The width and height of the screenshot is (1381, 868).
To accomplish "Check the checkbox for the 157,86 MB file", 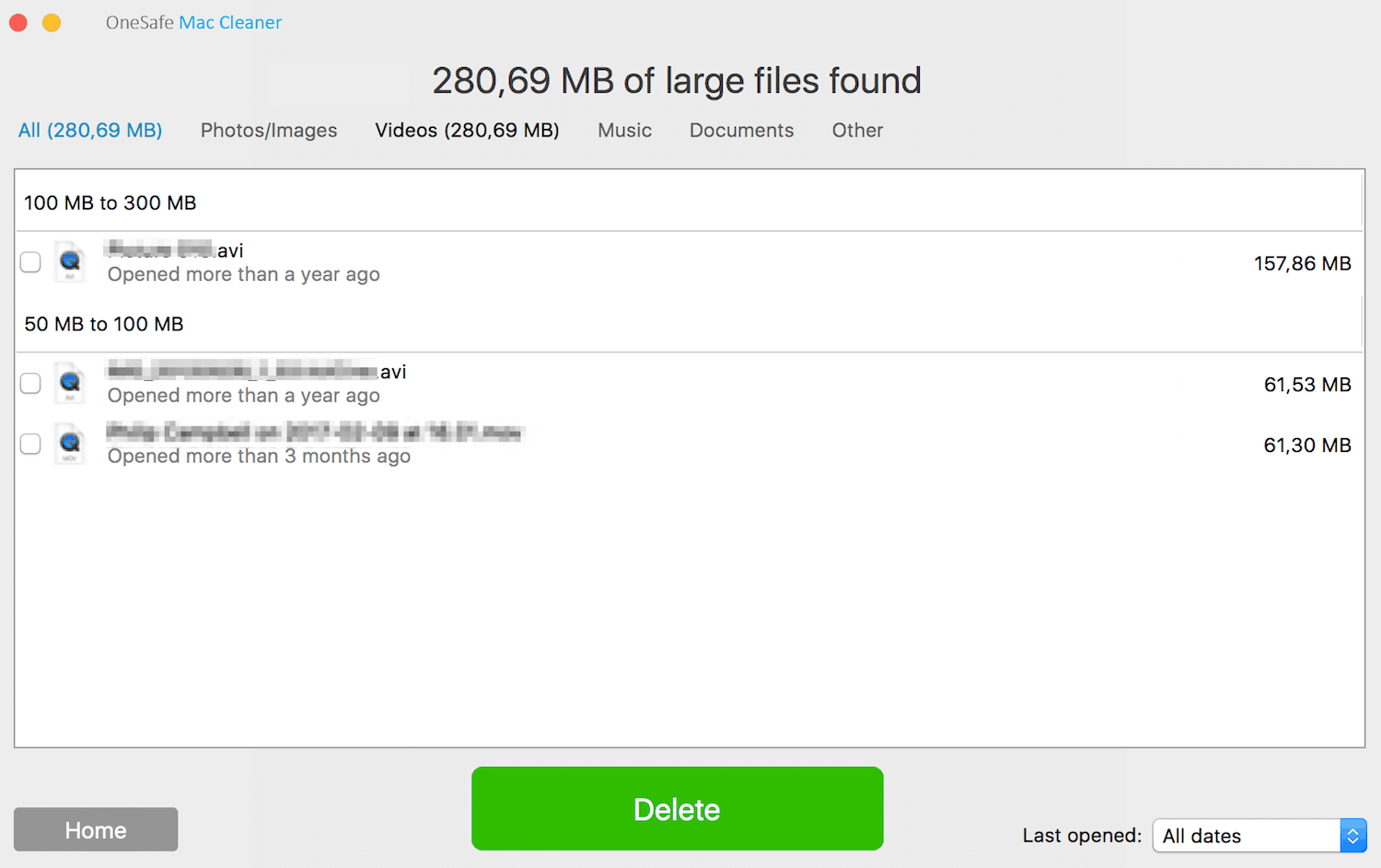I will (30, 261).
